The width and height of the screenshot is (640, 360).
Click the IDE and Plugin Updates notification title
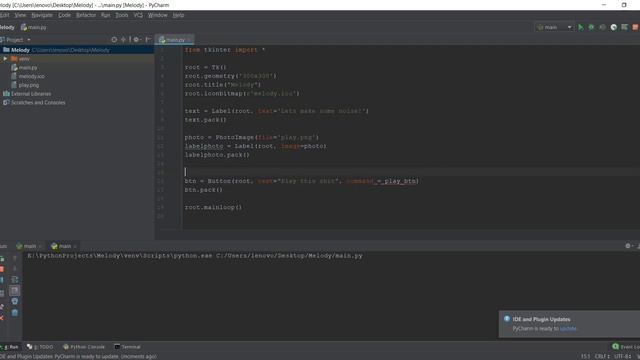click(541, 319)
